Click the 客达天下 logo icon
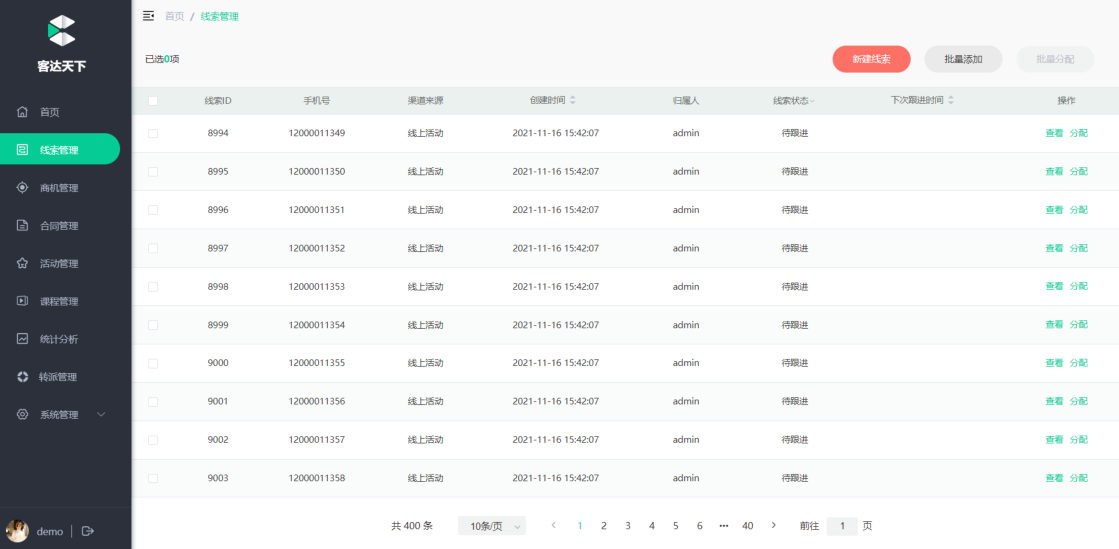Viewport: 1119px width, 549px height. coord(61,30)
